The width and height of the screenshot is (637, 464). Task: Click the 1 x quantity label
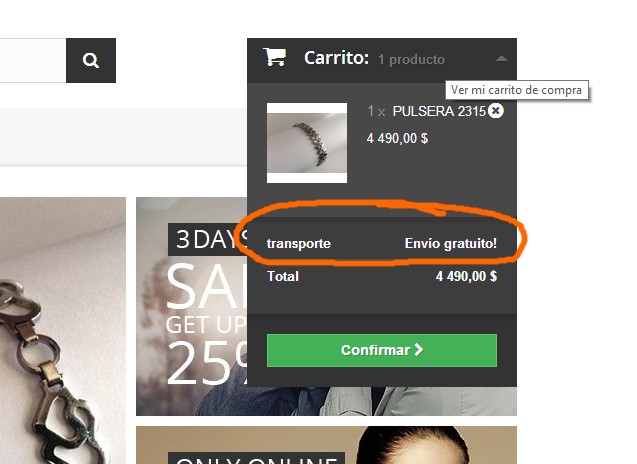[376, 111]
